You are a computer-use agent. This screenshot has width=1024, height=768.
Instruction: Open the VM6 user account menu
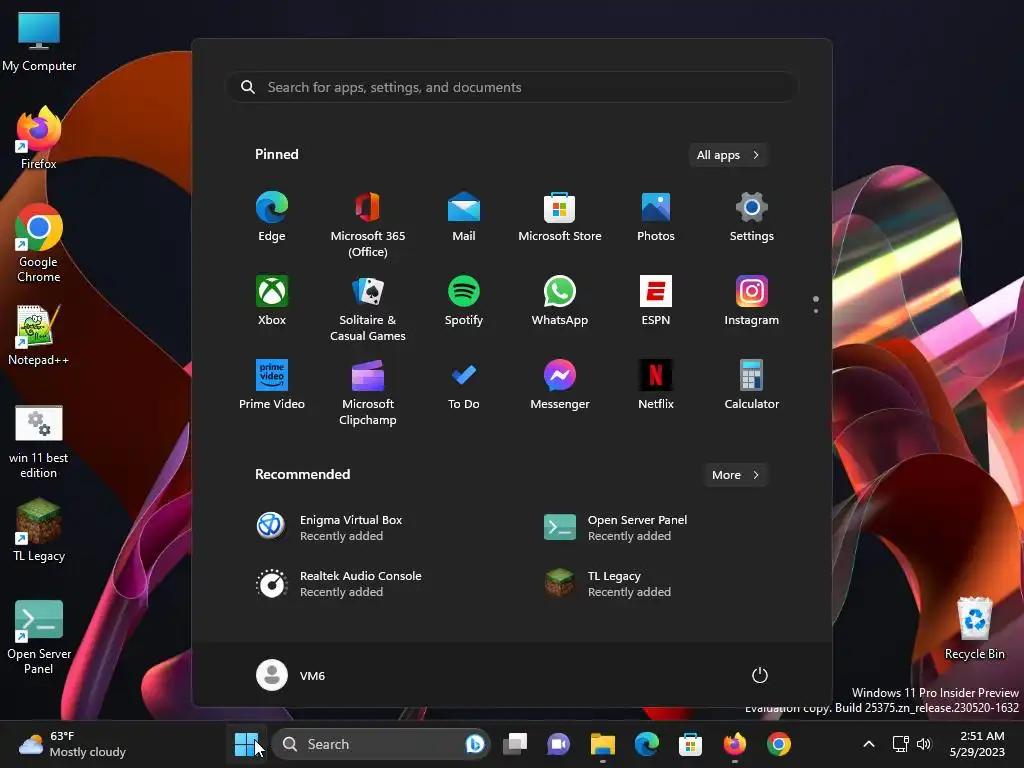291,675
